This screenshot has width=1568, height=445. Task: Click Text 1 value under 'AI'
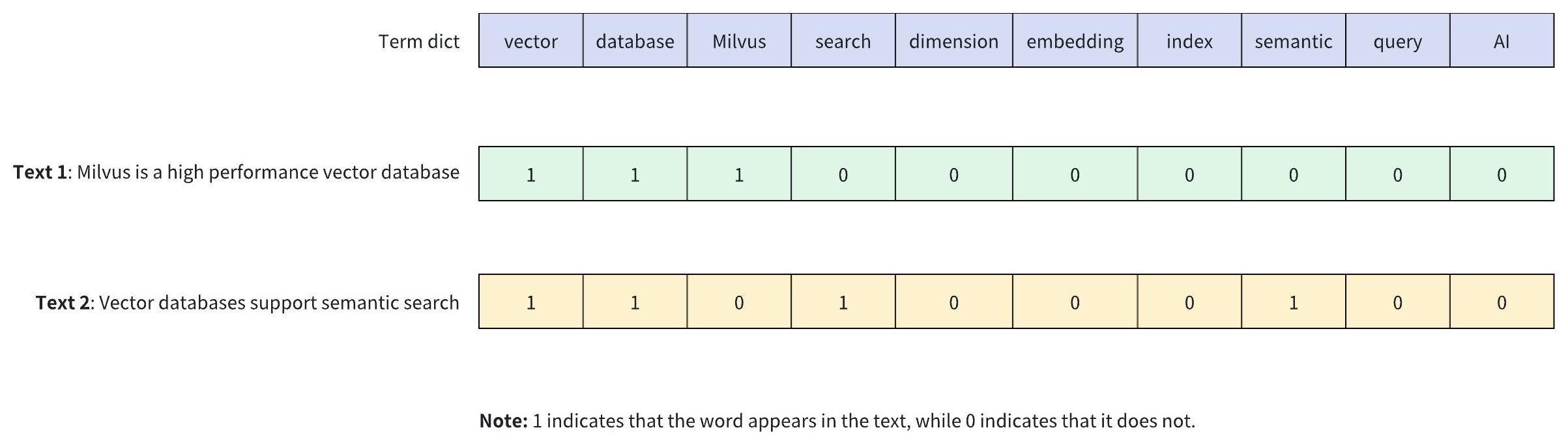point(1502,174)
